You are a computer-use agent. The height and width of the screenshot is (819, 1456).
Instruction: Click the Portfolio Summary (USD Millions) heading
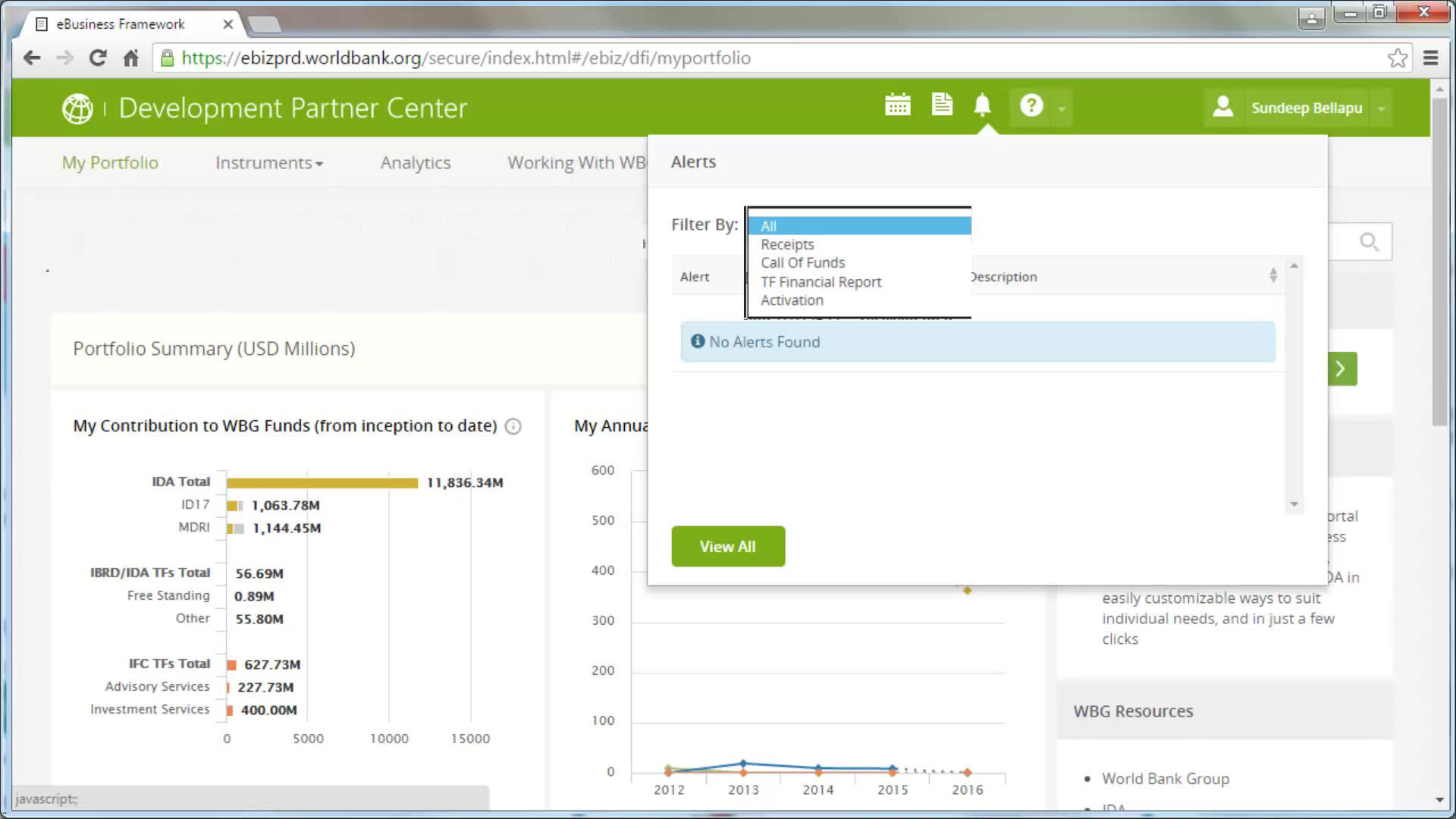coord(214,349)
